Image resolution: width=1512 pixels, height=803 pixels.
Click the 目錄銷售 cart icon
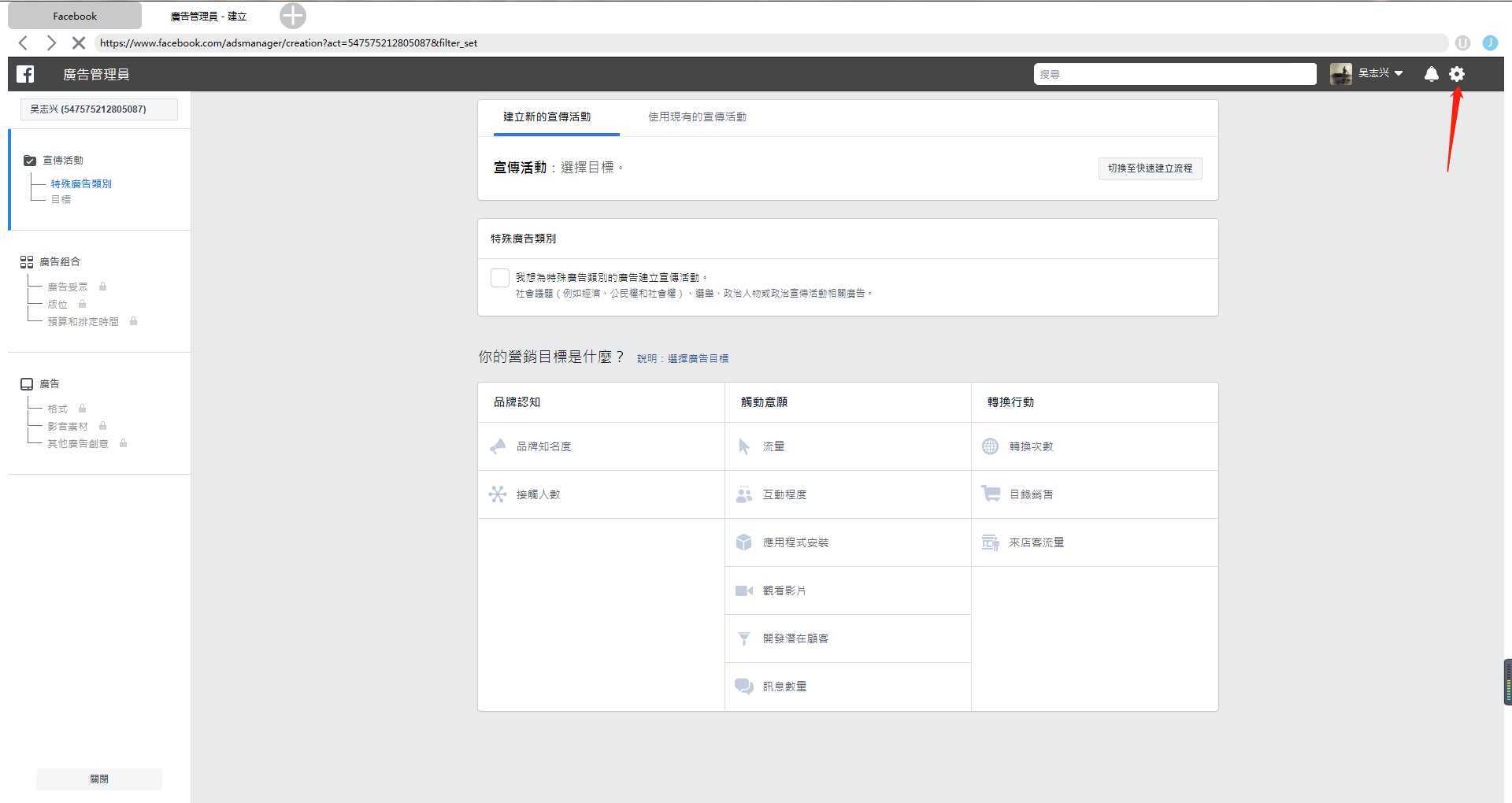(x=991, y=494)
